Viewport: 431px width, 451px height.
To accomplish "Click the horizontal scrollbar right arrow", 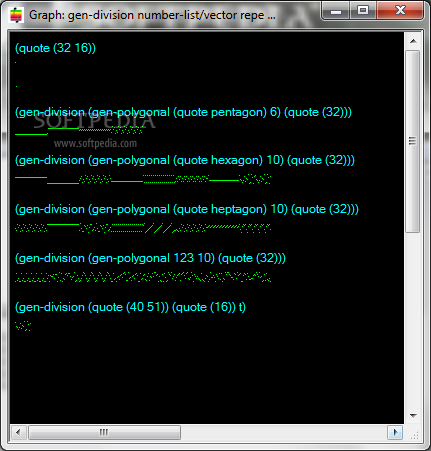I will coord(395,432).
